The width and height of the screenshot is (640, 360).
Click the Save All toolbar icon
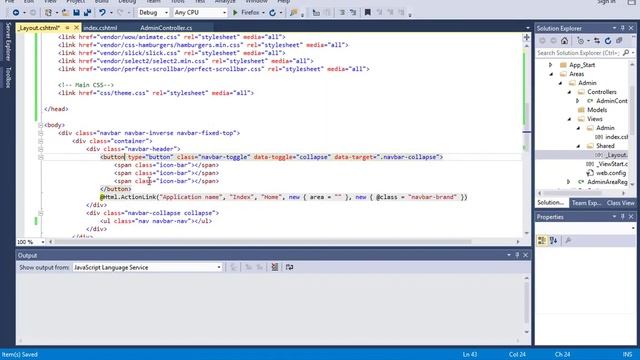pos(87,13)
